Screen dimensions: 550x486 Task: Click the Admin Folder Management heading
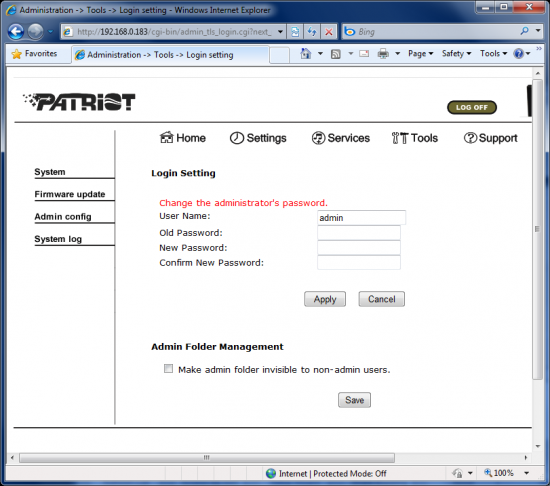click(217, 347)
